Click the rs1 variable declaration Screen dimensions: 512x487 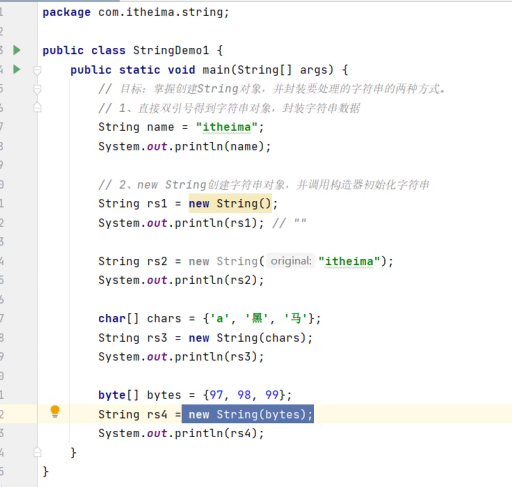coord(157,204)
